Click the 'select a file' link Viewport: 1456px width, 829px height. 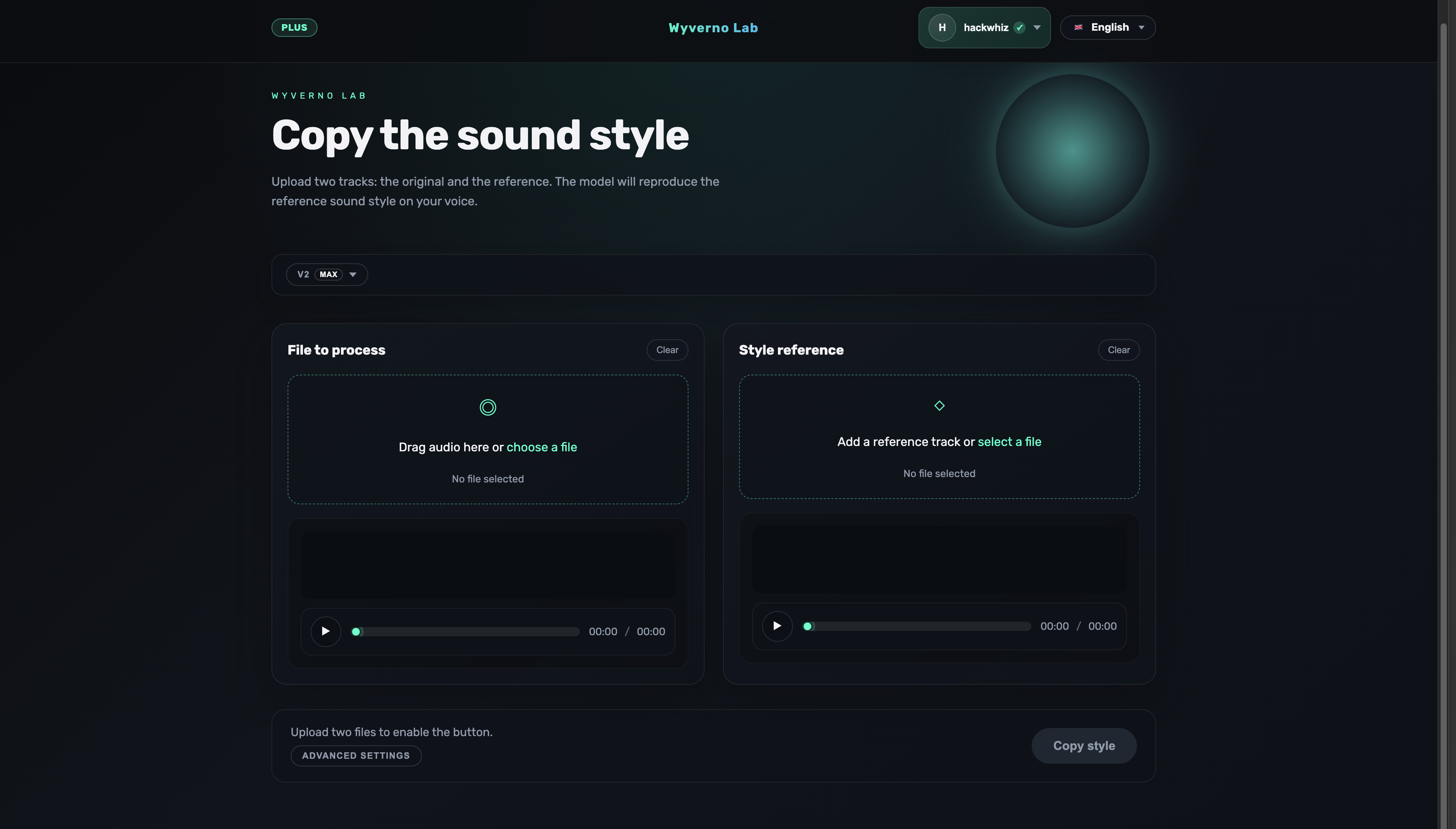click(x=1009, y=442)
